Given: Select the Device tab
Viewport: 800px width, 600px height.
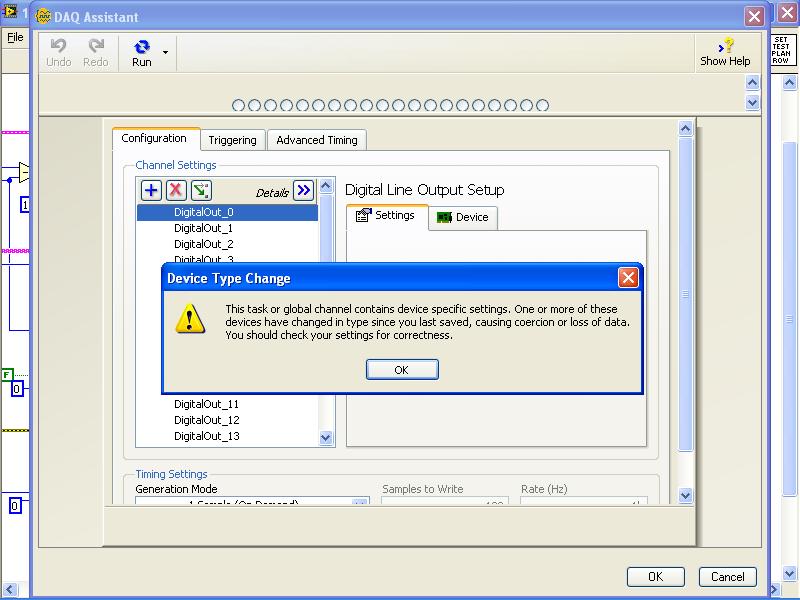Looking at the screenshot, I should pos(463,217).
